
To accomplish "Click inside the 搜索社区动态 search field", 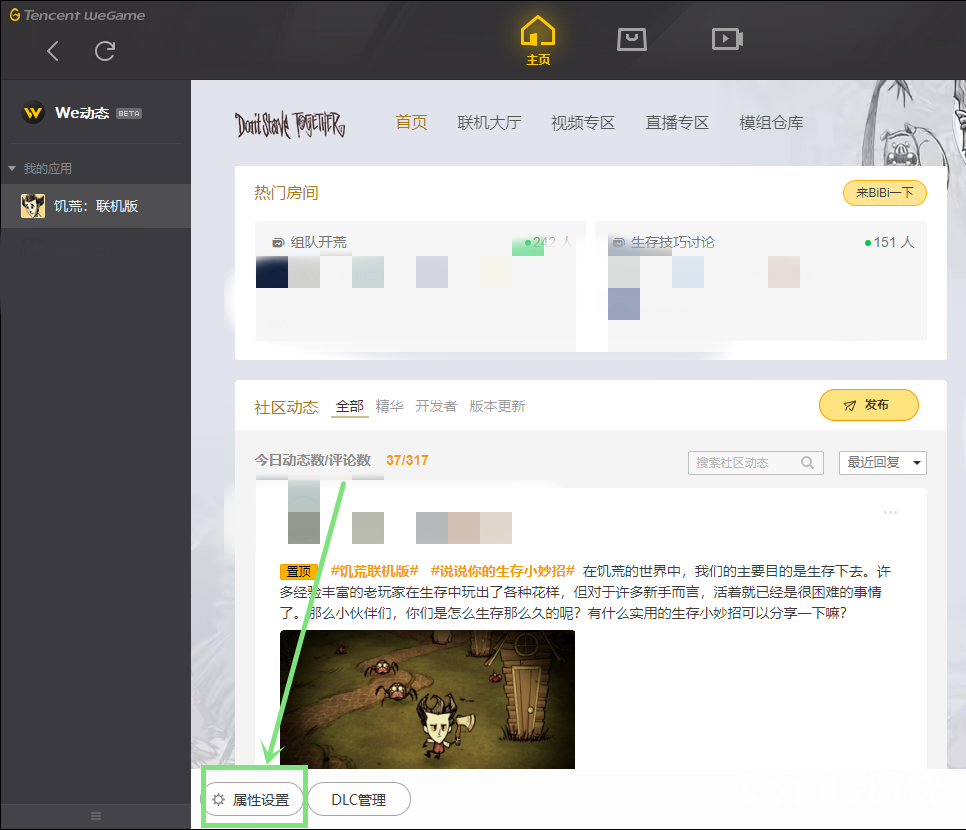I will 740,463.
